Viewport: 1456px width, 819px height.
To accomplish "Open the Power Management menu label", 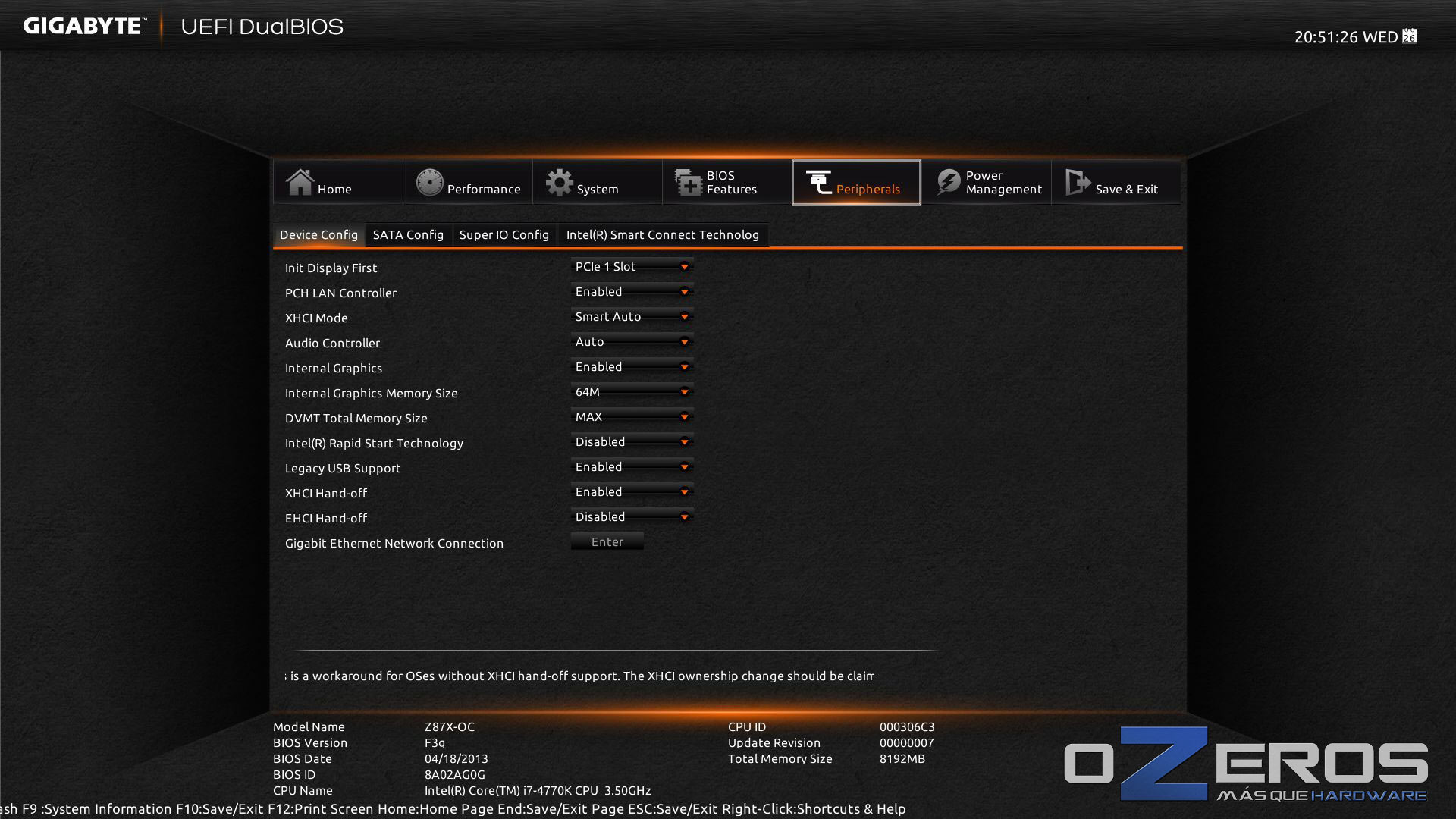I will 1004,182.
